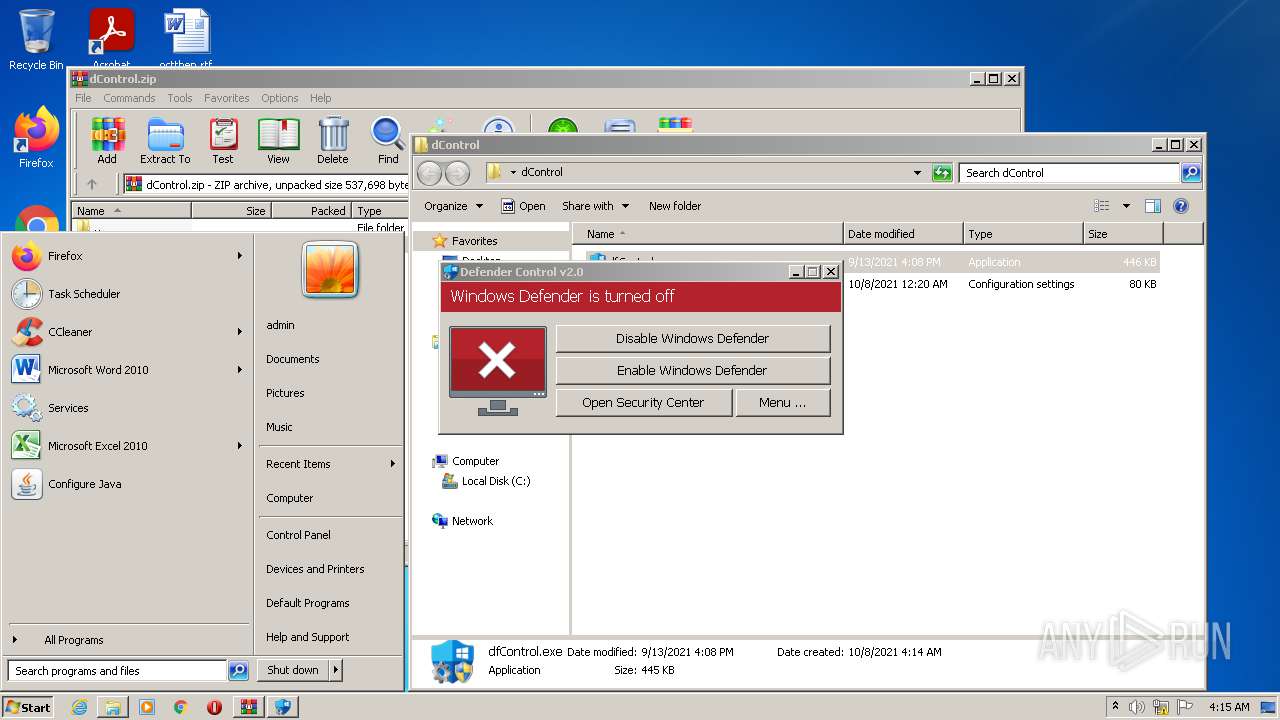
Task: Show hidden system tray icons arrow
Action: [x=1115, y=707]
